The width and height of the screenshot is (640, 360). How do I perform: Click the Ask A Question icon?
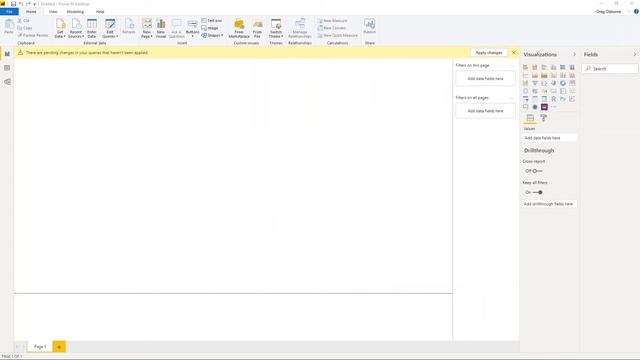pos(176,28)
